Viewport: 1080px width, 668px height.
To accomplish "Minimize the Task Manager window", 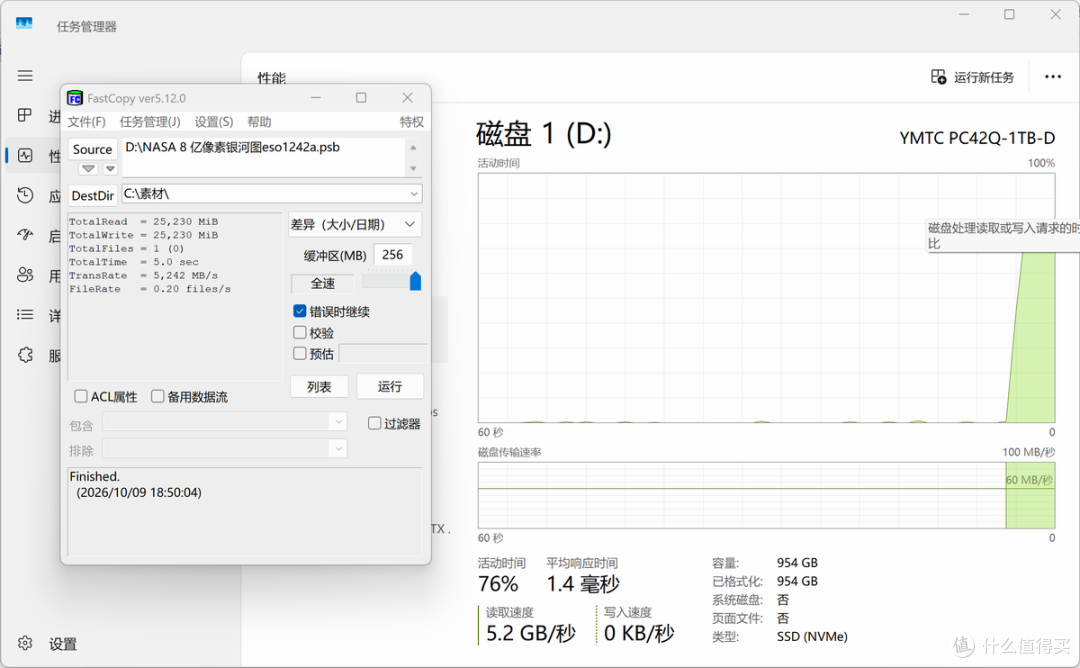I will (x=964, y=14).
